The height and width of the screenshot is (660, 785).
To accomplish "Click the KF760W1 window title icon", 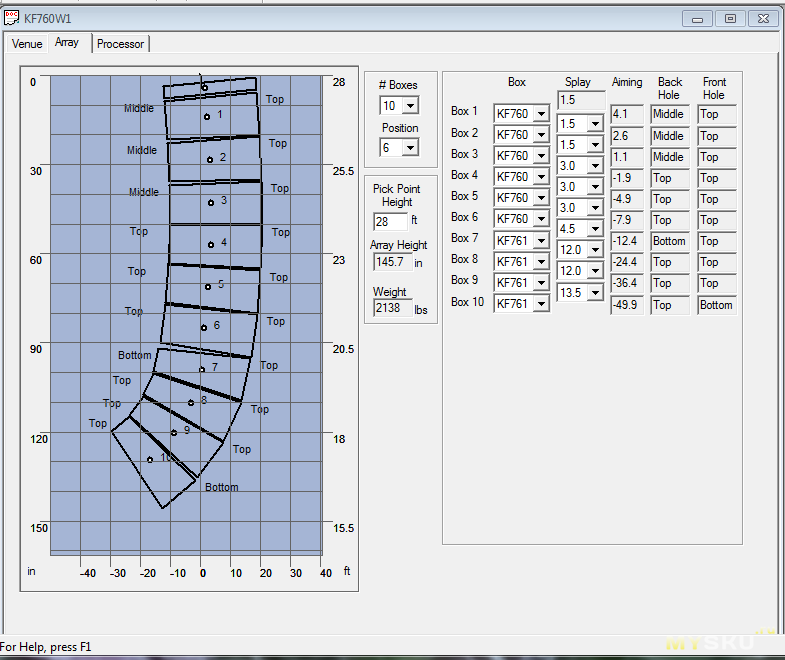I will tap(12, 19).
